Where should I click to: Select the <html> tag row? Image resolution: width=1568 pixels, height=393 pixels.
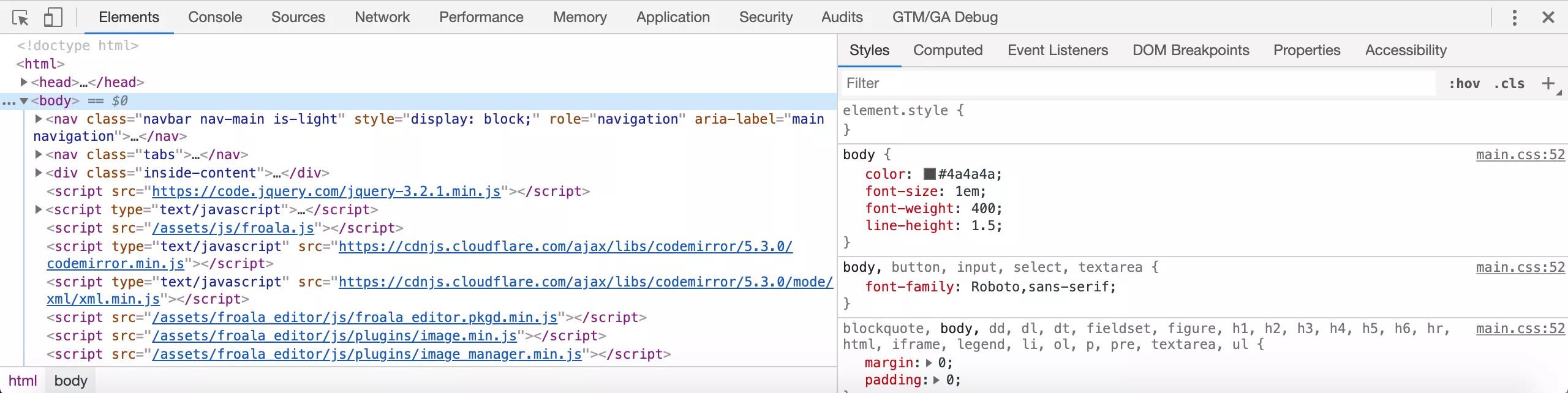coord(40,64)
